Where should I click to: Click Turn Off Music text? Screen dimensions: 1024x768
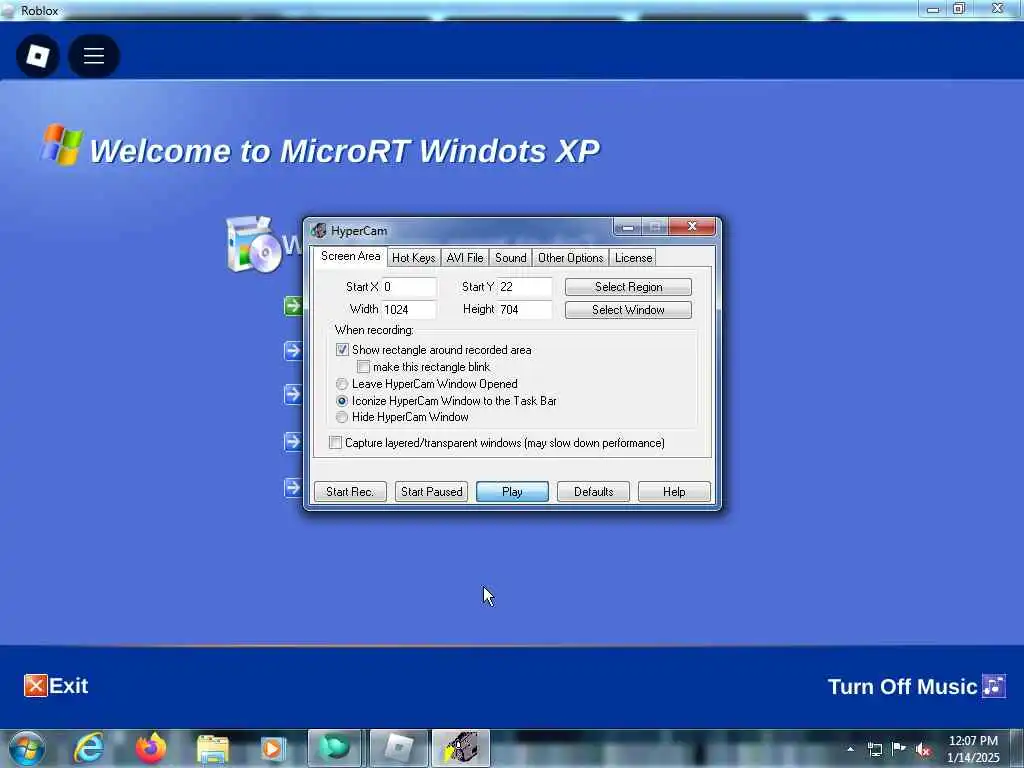(902, 686)
